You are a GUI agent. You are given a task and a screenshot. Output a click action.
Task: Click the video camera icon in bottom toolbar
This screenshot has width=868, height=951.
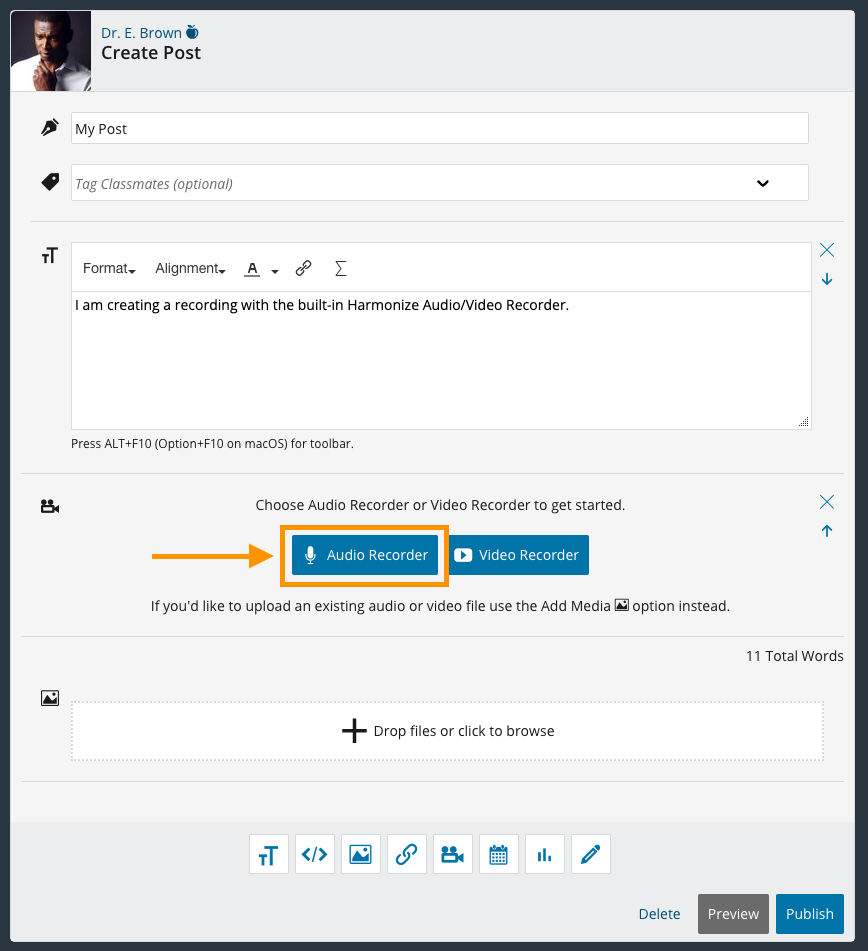click(452, 855)
